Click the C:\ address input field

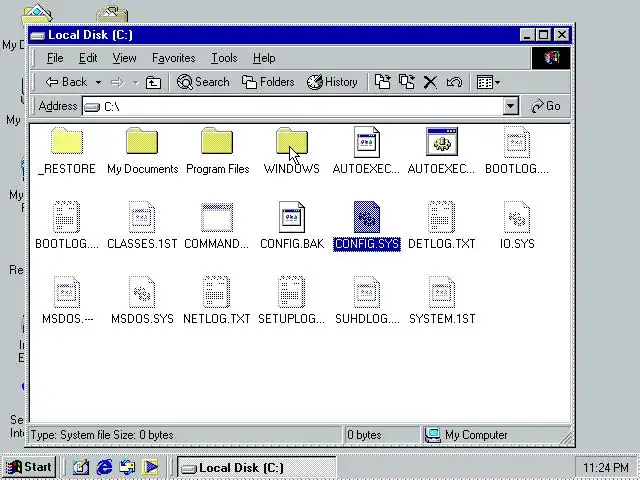(300, 107)
